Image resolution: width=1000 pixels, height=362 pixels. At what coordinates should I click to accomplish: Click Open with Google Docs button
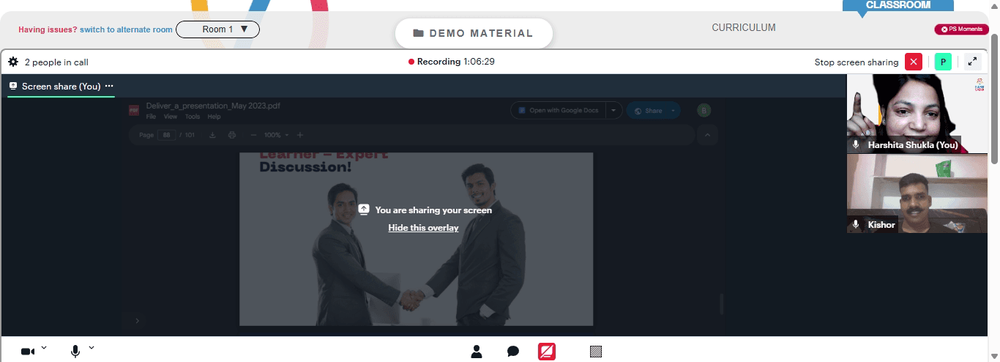click(x=558, y=110)
